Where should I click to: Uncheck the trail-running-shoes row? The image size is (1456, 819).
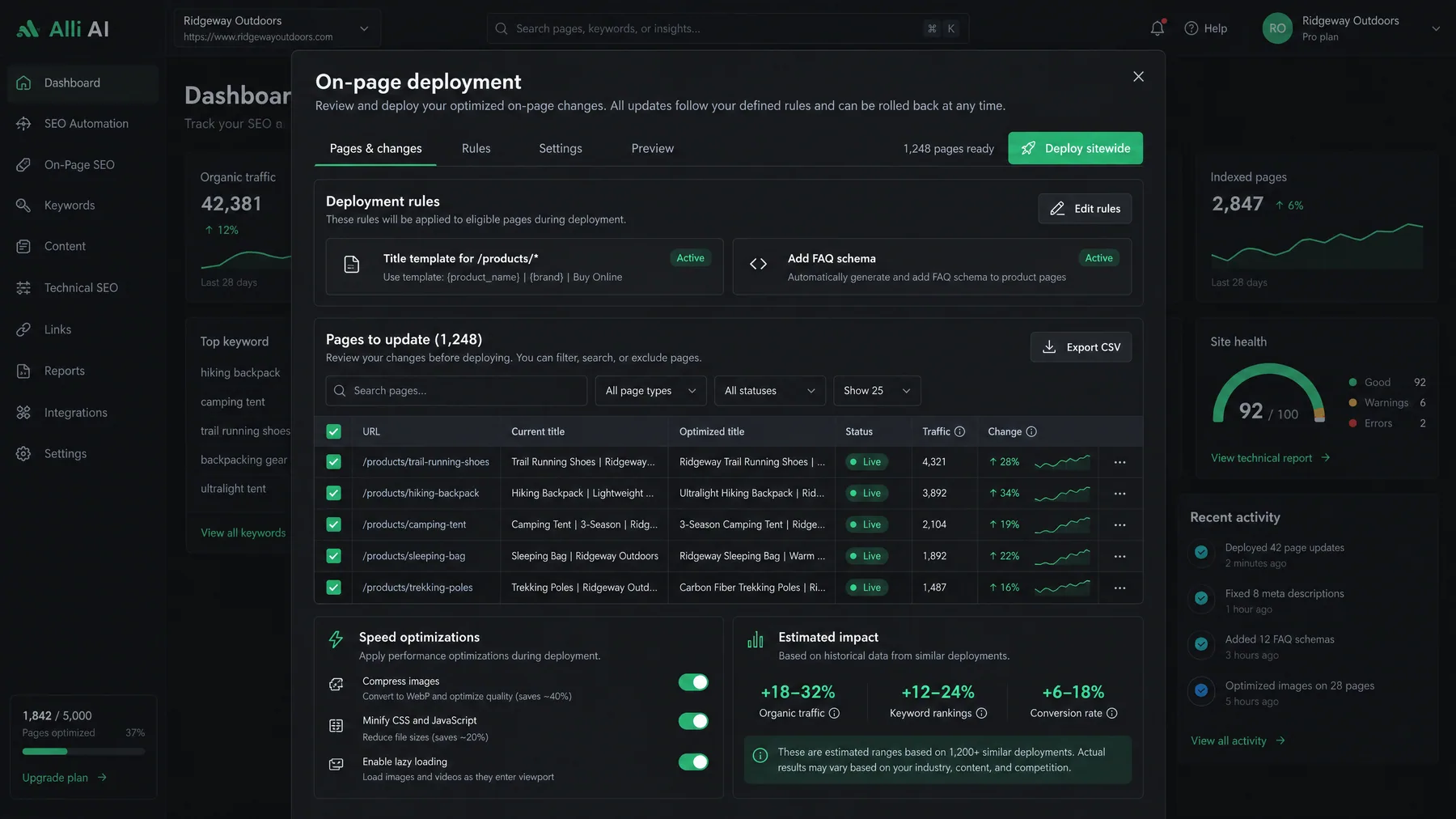point(333,462)
